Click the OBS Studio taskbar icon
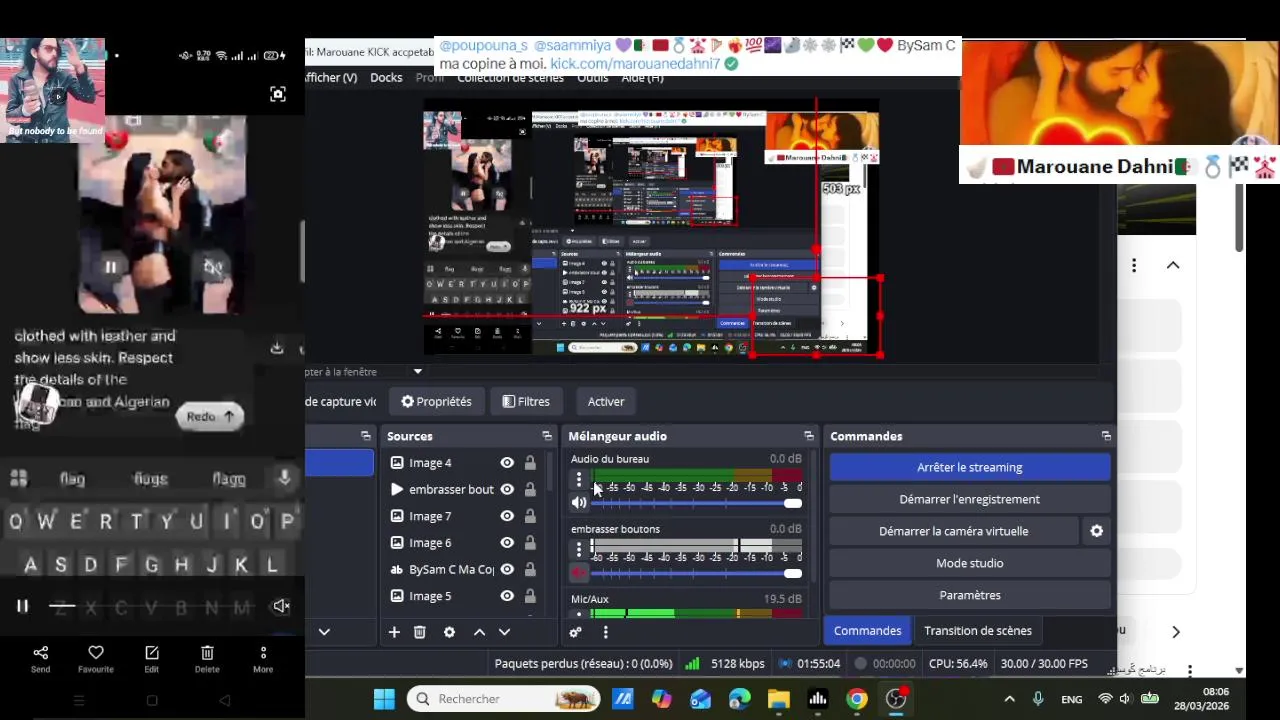 point(896,699)
